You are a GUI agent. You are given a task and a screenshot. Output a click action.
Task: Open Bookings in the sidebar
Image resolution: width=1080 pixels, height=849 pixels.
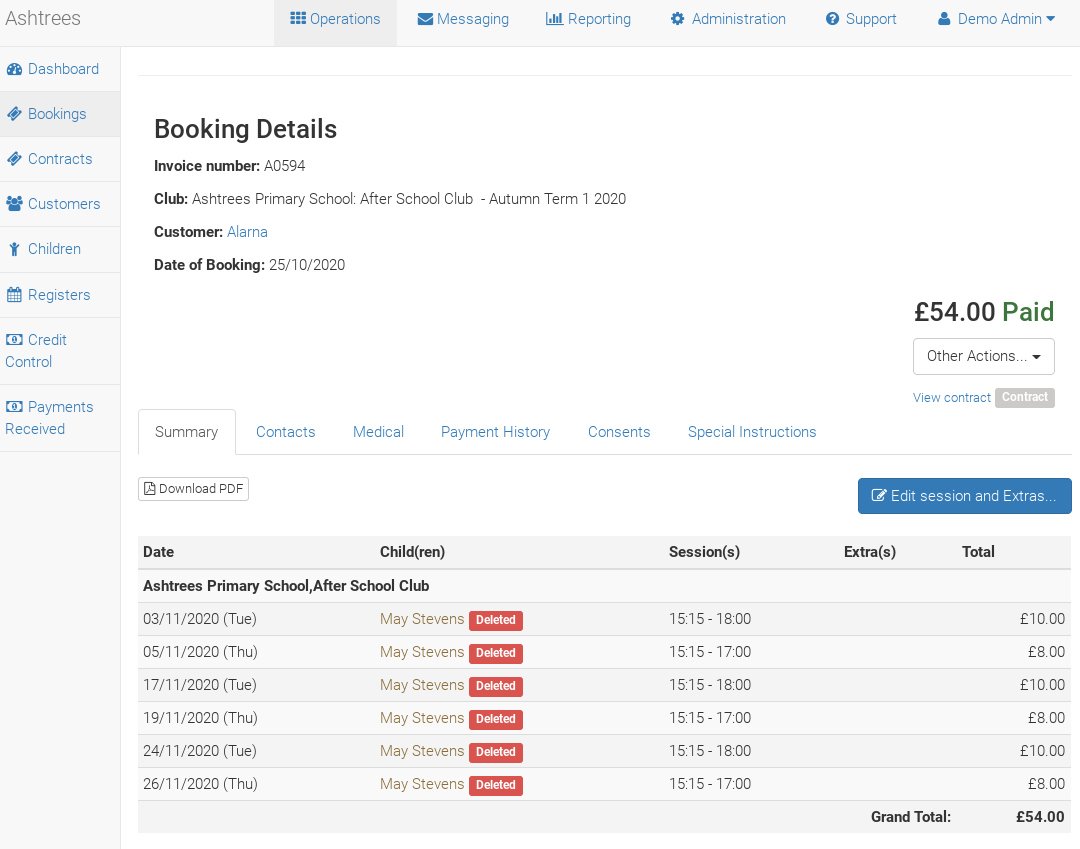pyautogui.click(x=60, y=114)
